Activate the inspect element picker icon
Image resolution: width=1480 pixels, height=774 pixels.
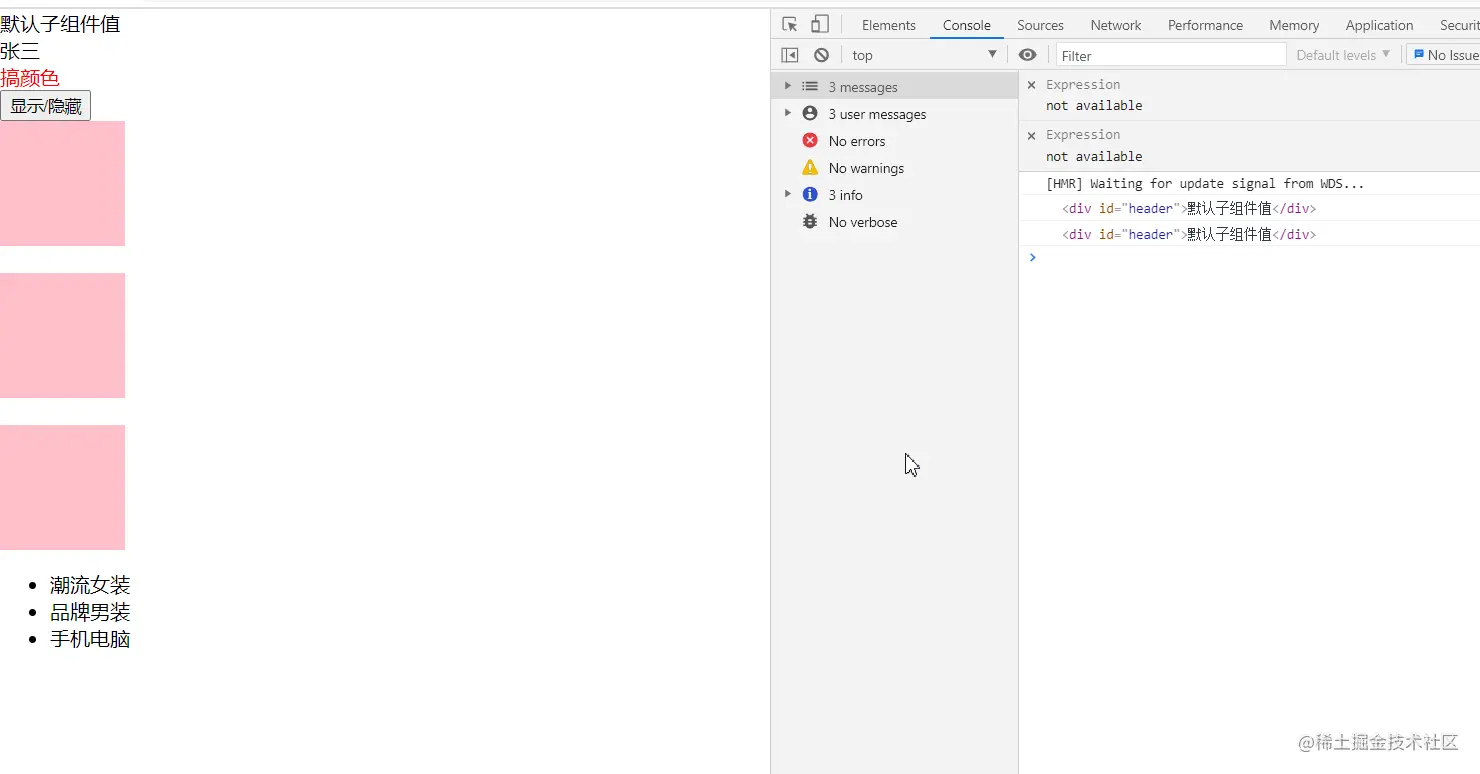coord(790,25)
